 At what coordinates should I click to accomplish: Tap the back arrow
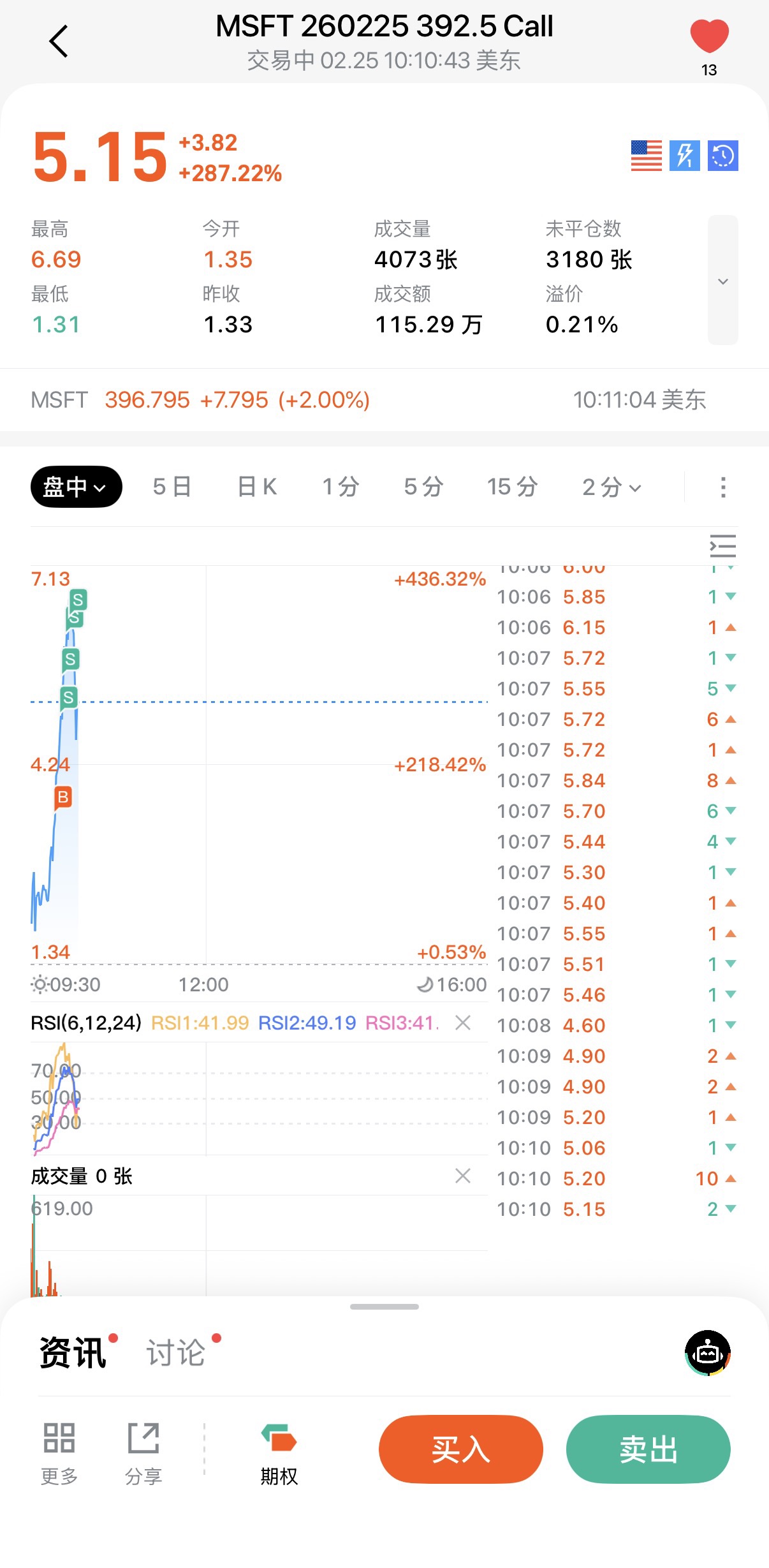point(59,42)
